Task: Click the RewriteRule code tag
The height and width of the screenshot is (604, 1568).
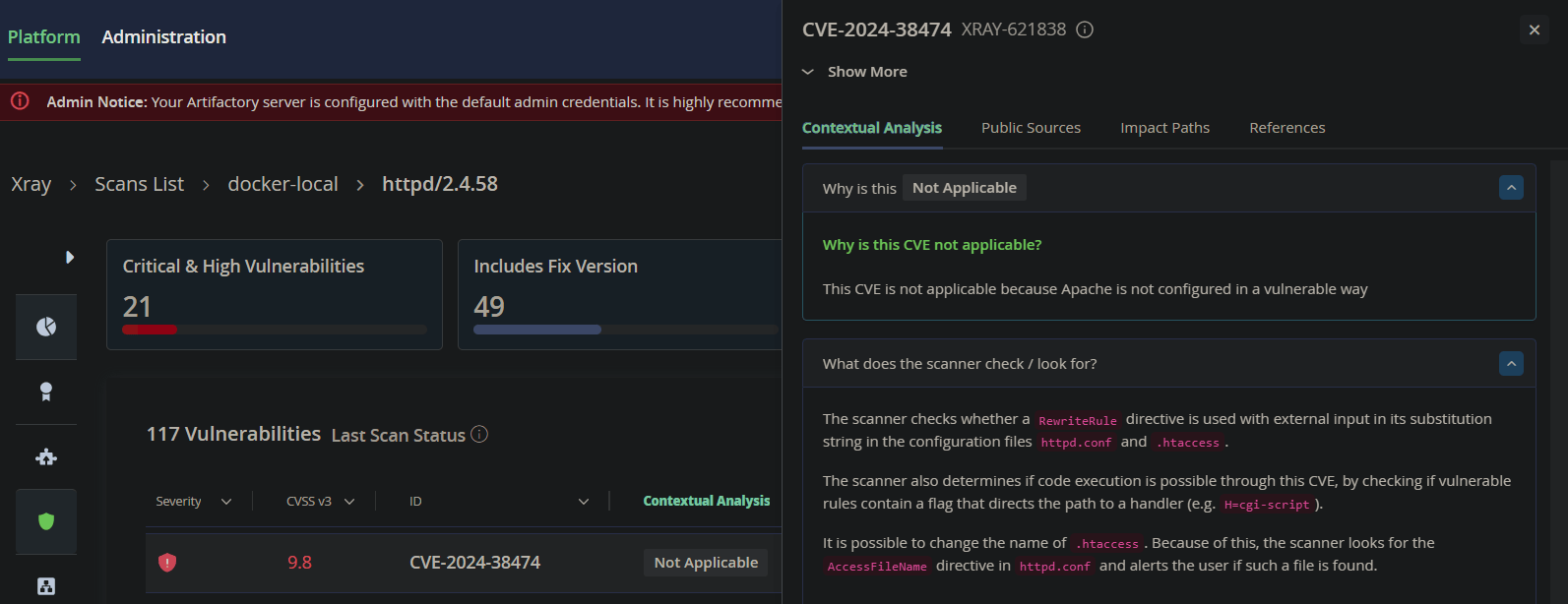Action: point(1078,420)
